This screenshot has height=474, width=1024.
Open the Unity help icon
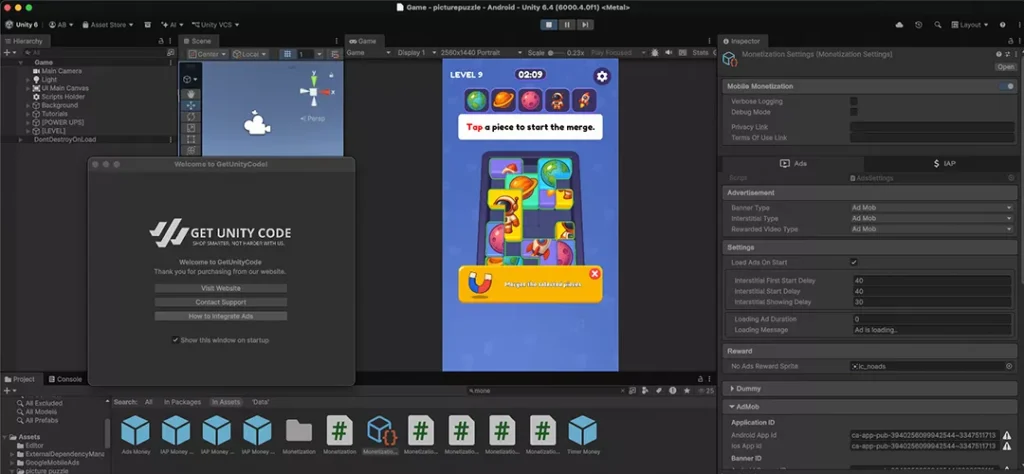click(1002, 25)
